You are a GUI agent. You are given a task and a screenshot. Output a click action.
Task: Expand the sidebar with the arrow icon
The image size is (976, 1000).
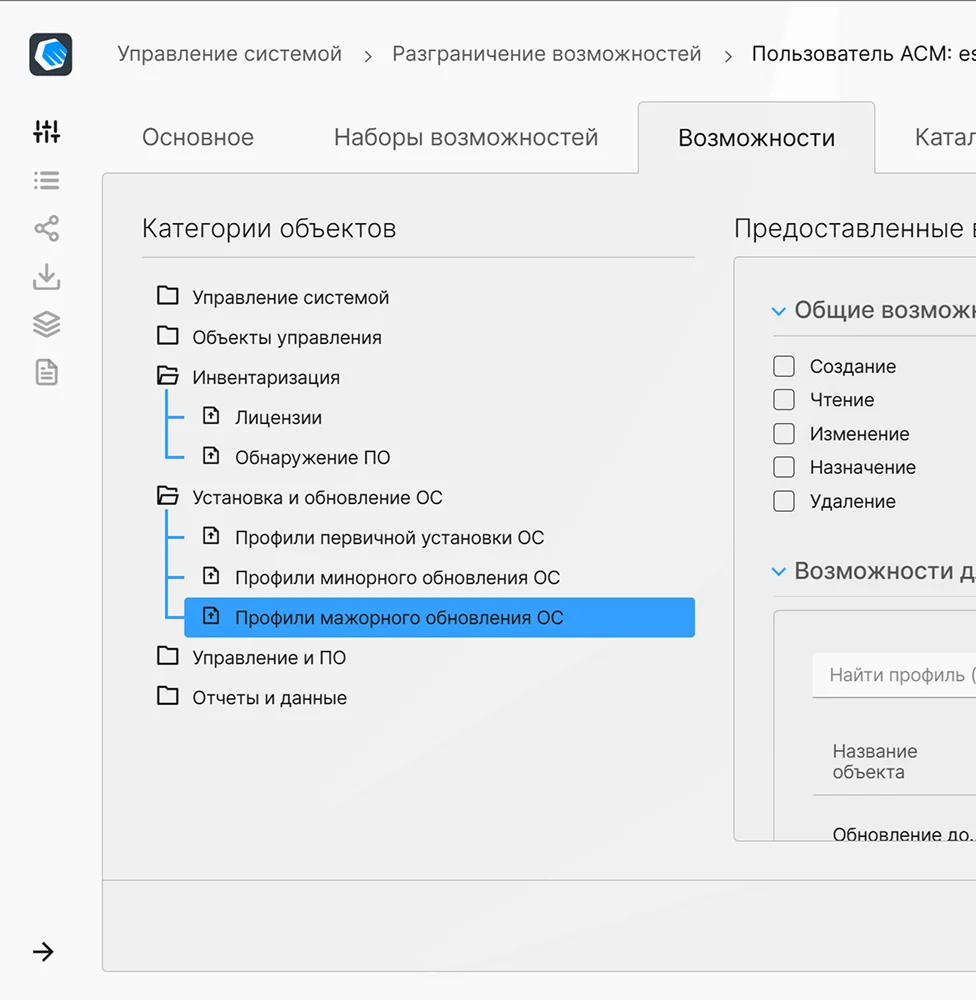tap(43, 952)
